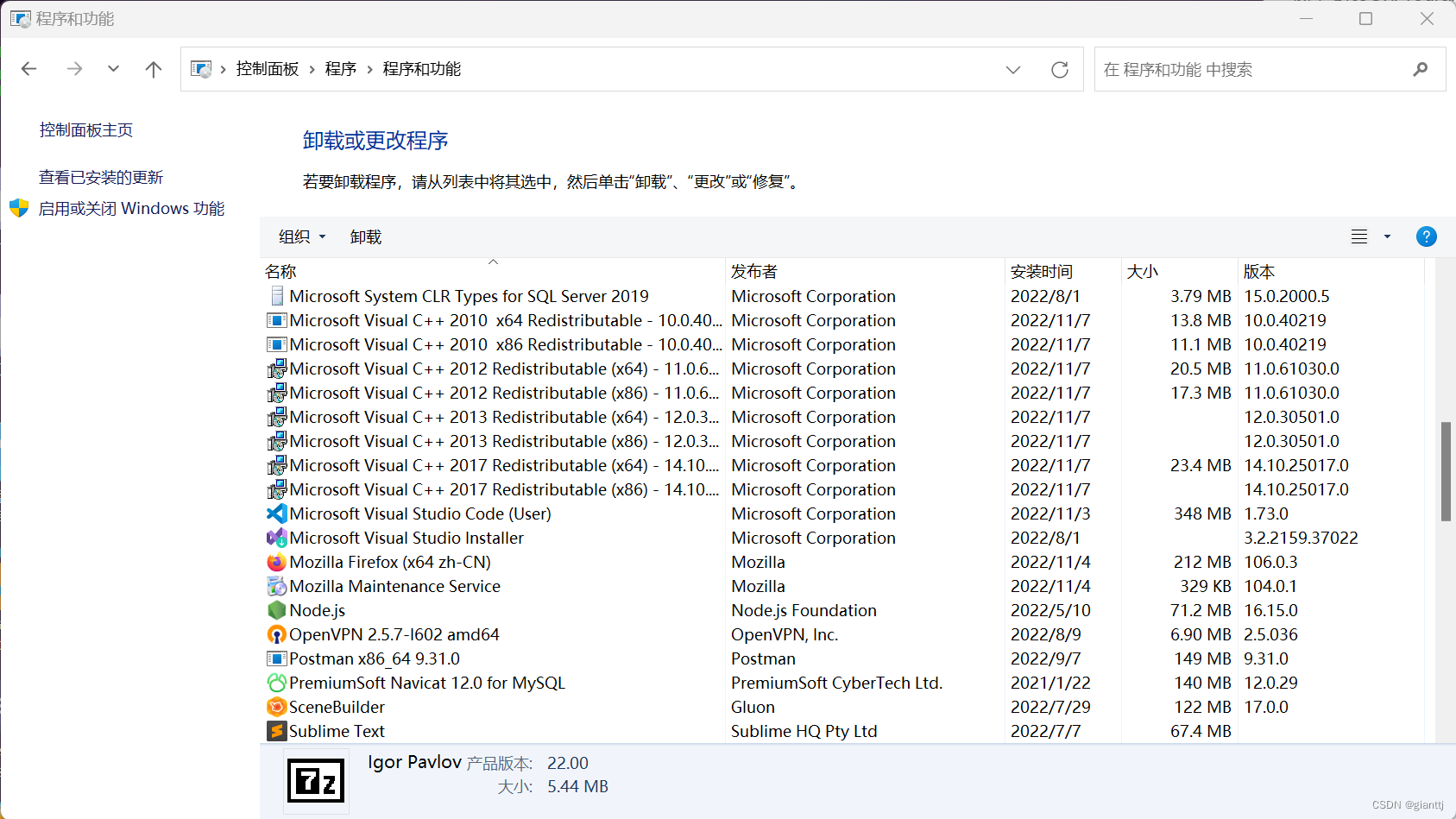Click the Postman application icon
Screen dimensions: 1456x819
point(275,658)
